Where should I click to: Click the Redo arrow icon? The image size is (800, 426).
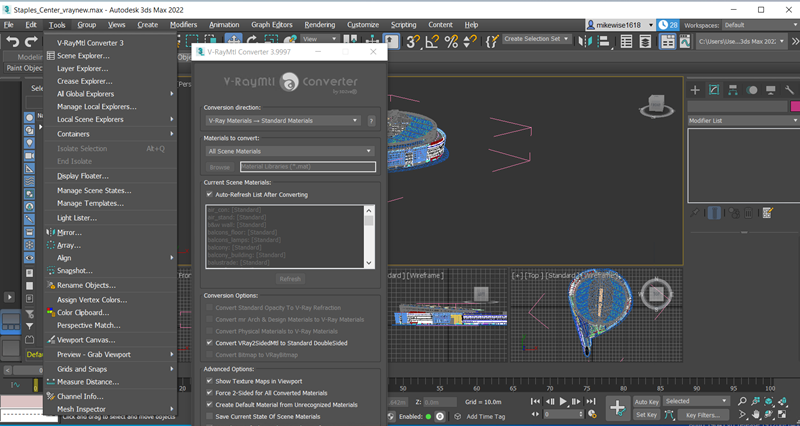[33, 41]
